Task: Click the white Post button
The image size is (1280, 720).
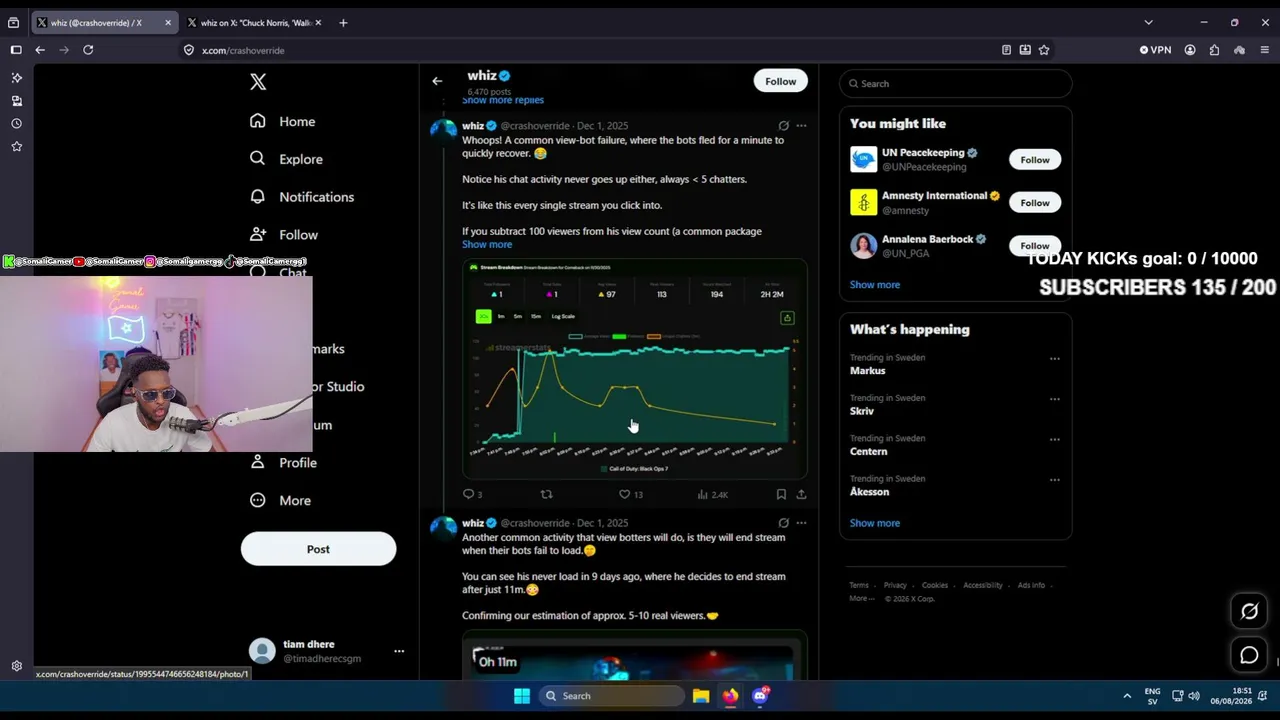Action: (x=318, y=549)
